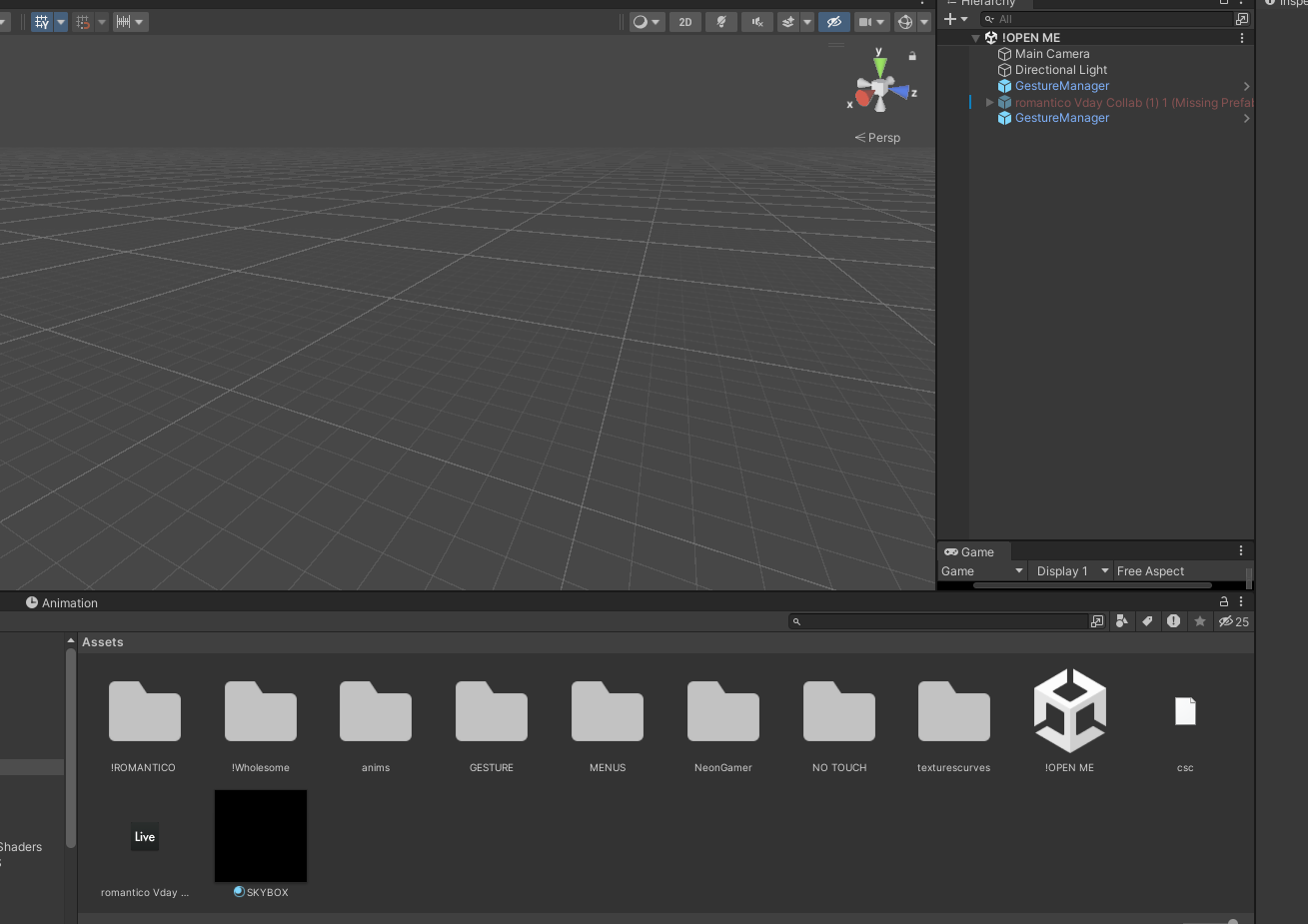This screenshot has height=924, width=1308.
Task: Toggle hidden objects scene visibility button
Action: click(833, 22)
